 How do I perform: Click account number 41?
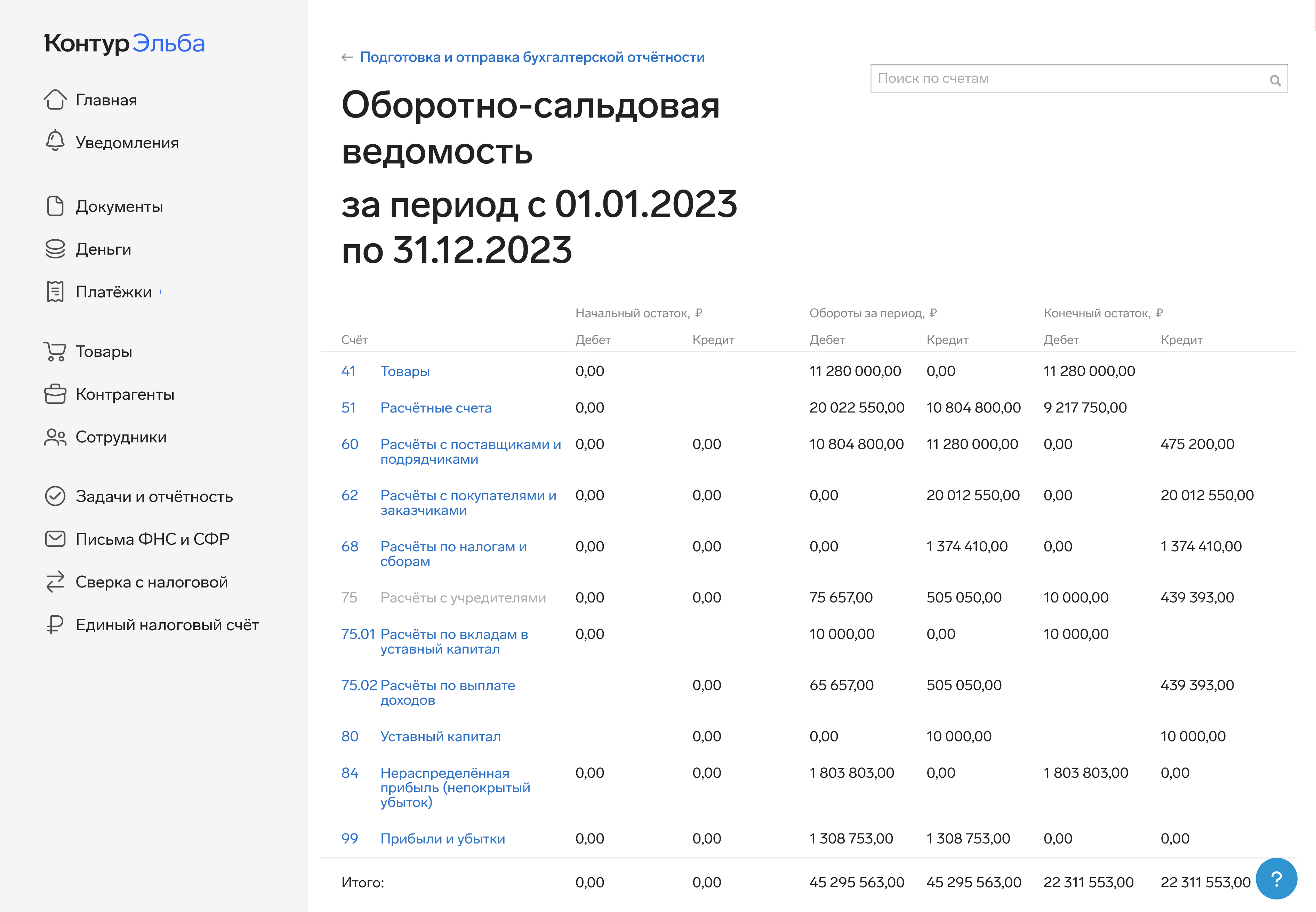348,371
